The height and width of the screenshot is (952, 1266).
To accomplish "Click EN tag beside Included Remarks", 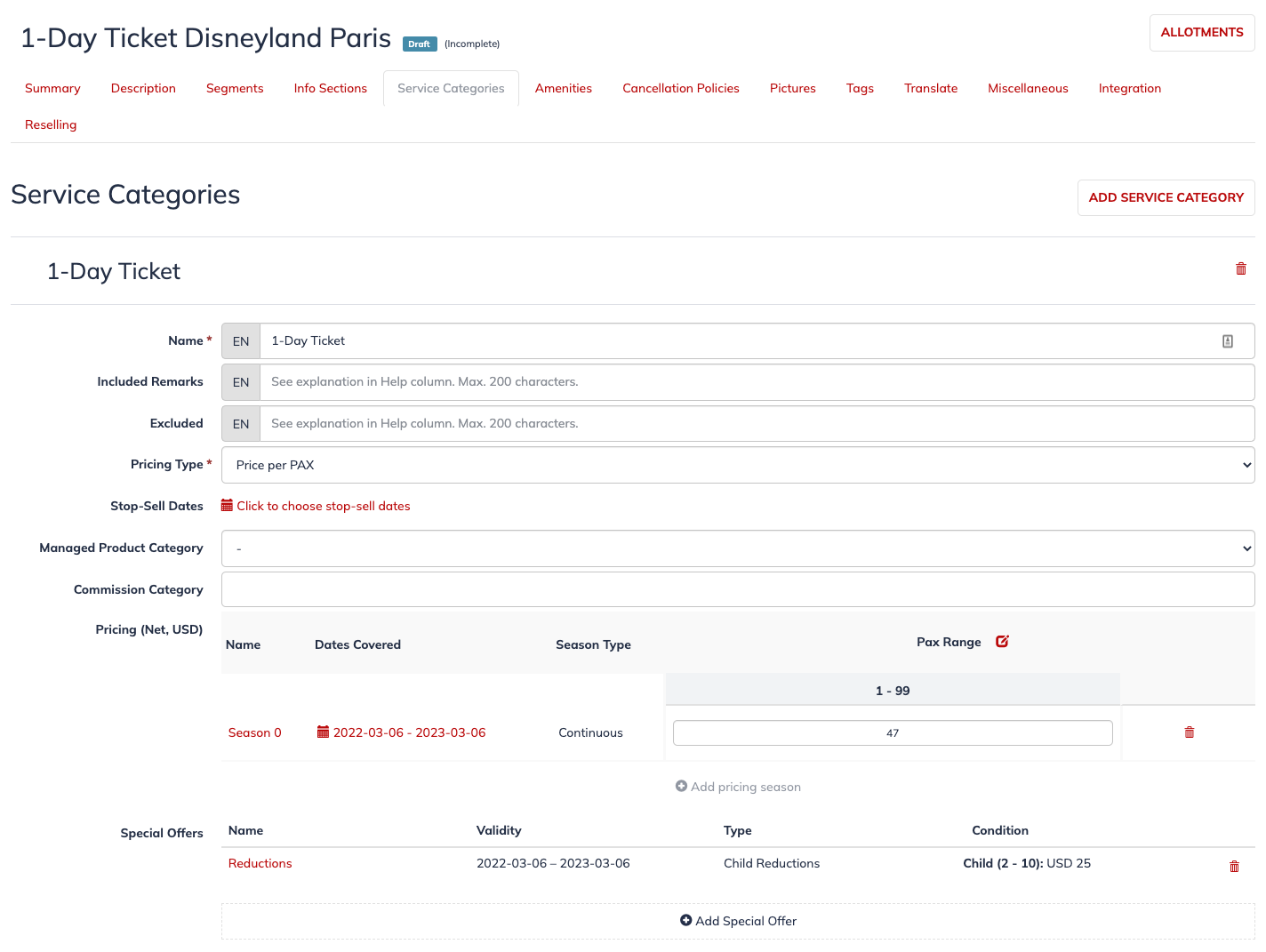I will point(241,382).
